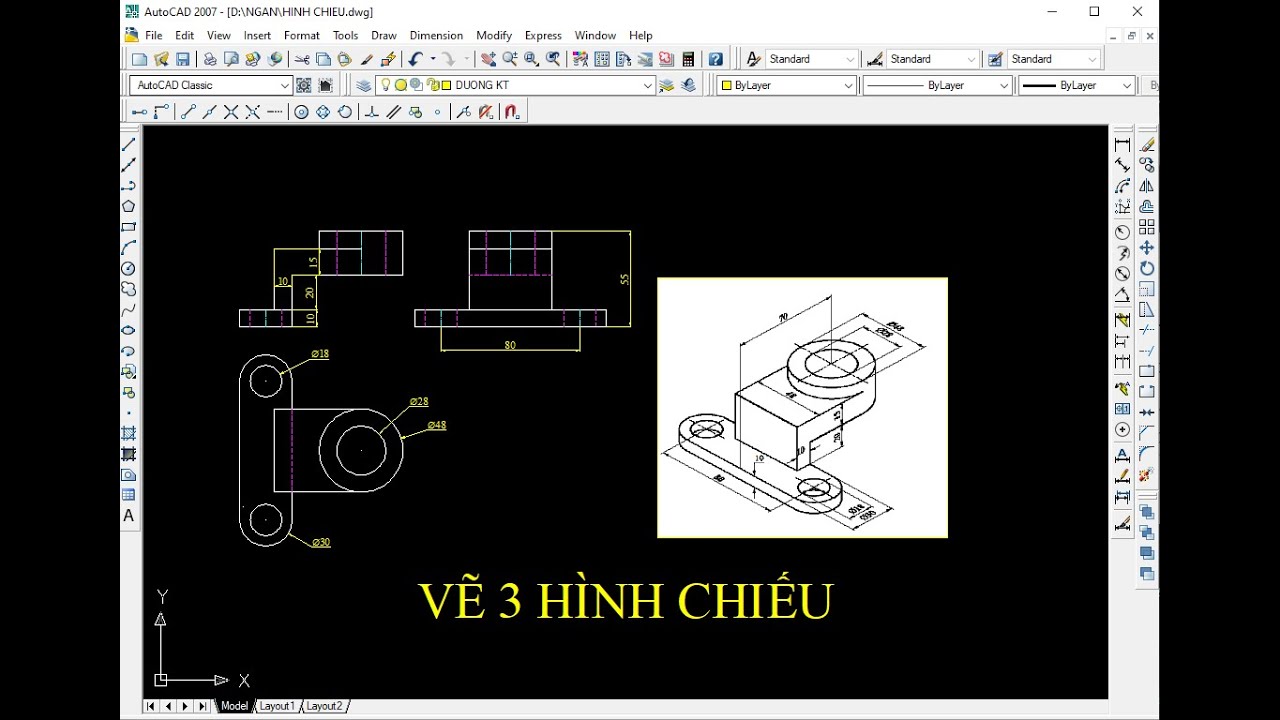Click the Save icon in toolbar
The image size is (1280, 720).
coord(182,60)
